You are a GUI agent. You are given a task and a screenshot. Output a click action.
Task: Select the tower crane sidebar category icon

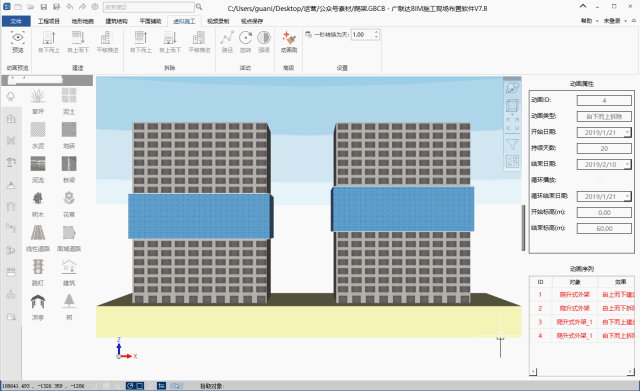point(11,162)
